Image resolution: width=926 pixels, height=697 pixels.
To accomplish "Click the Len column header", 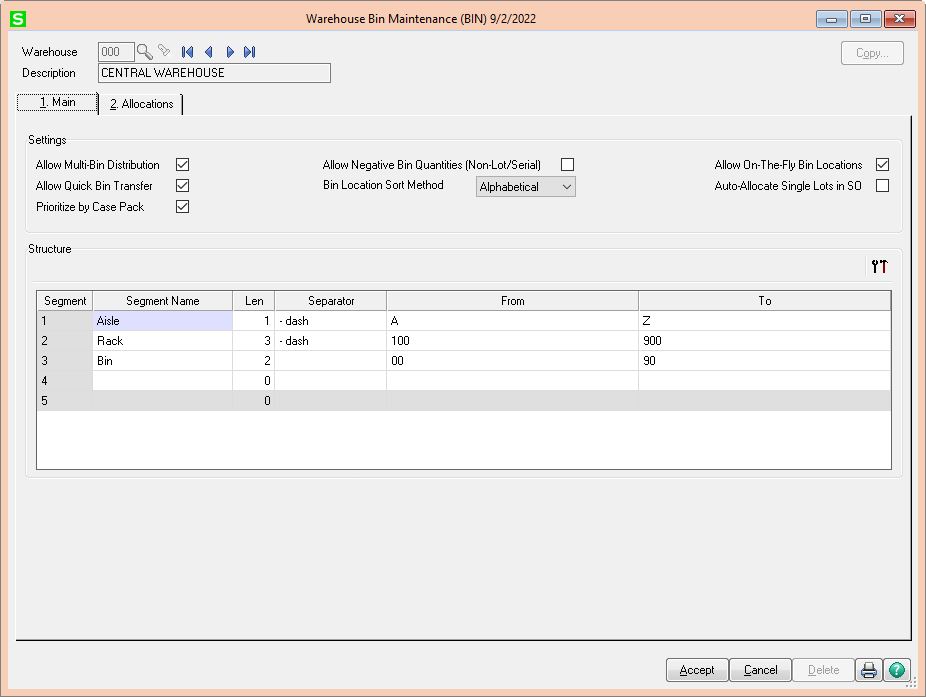I will click(x=254, y=301).
